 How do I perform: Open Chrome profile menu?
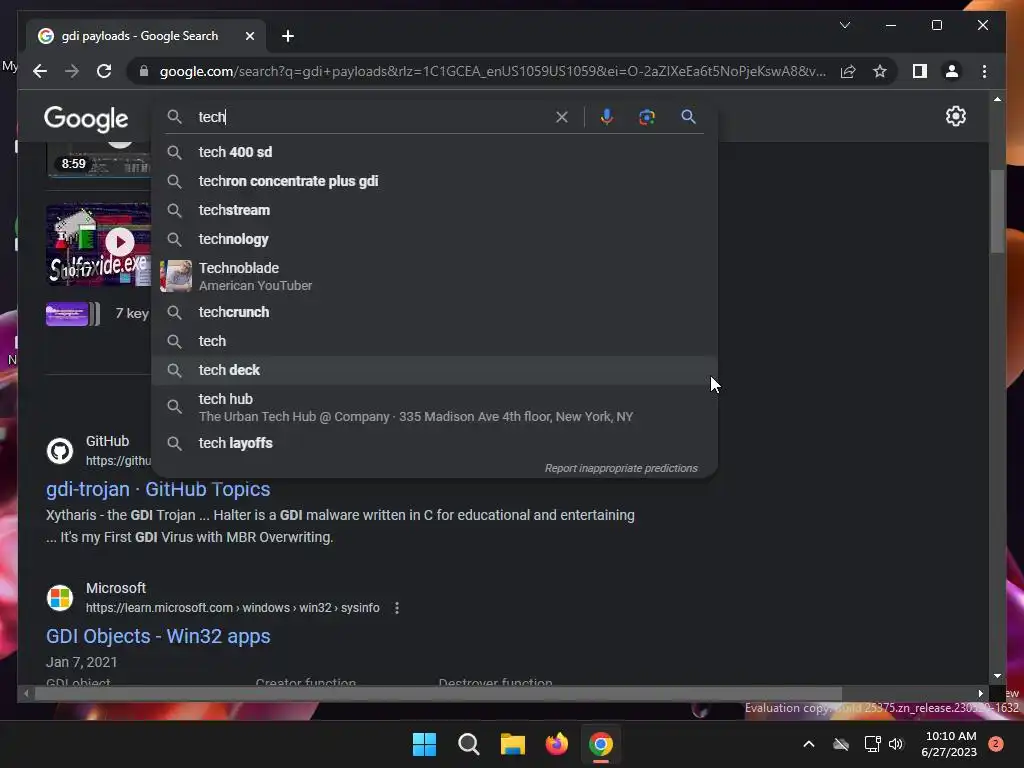(952, 71)
